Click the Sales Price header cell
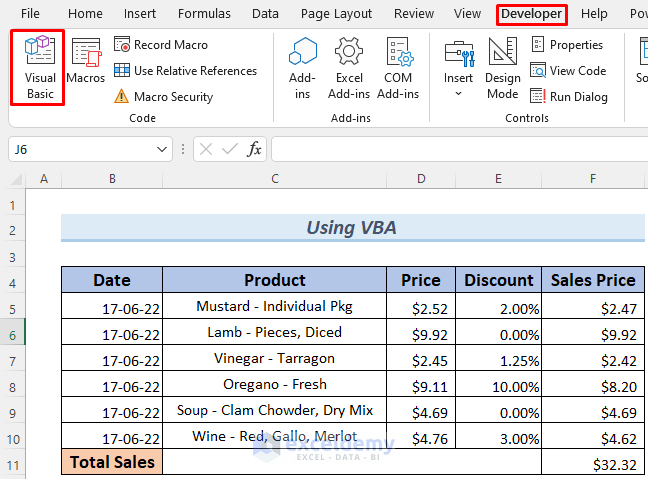This screenshot has height=479, width=648. [x=593, y=280]
